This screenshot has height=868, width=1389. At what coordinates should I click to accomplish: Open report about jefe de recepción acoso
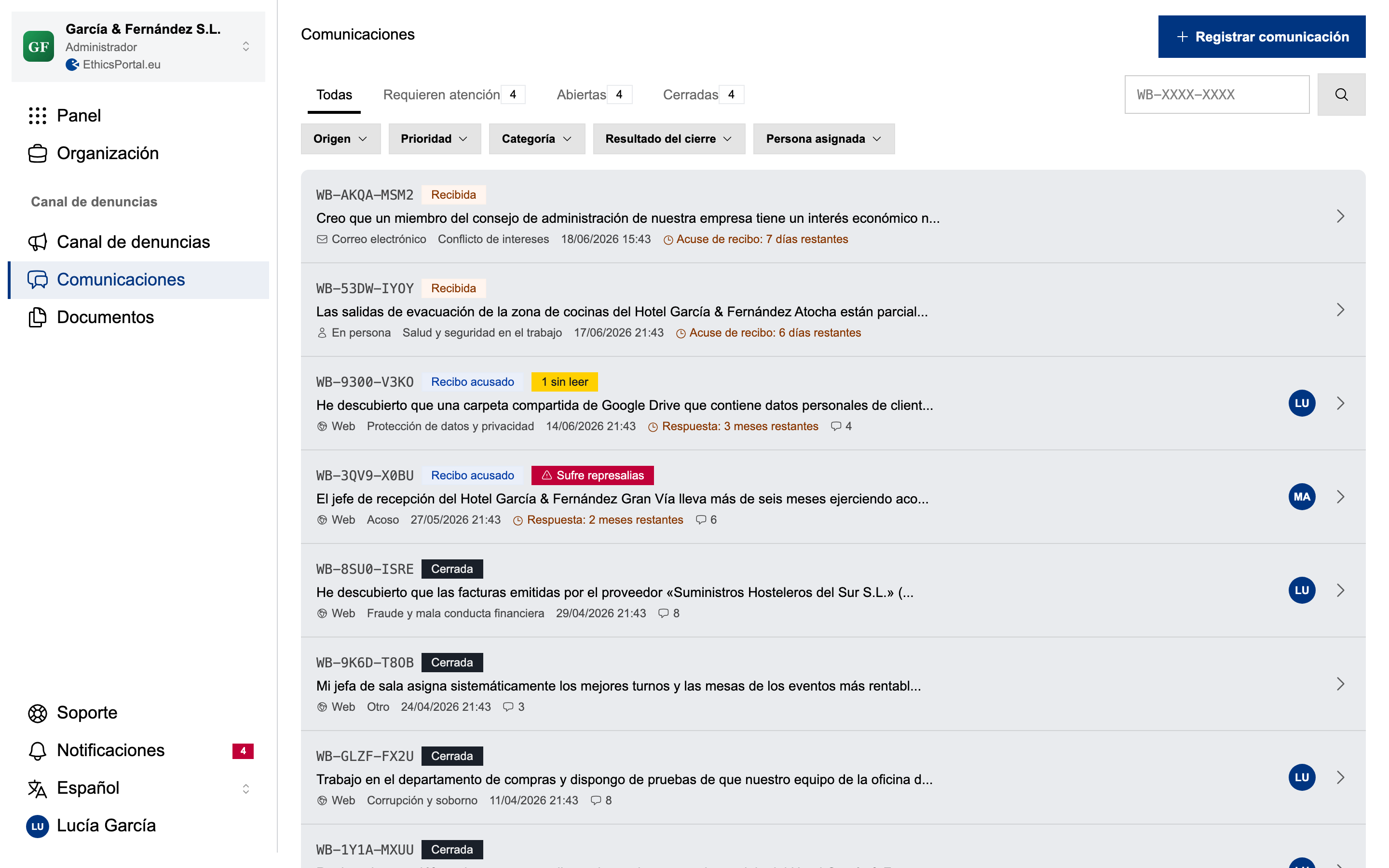point(622,500)
